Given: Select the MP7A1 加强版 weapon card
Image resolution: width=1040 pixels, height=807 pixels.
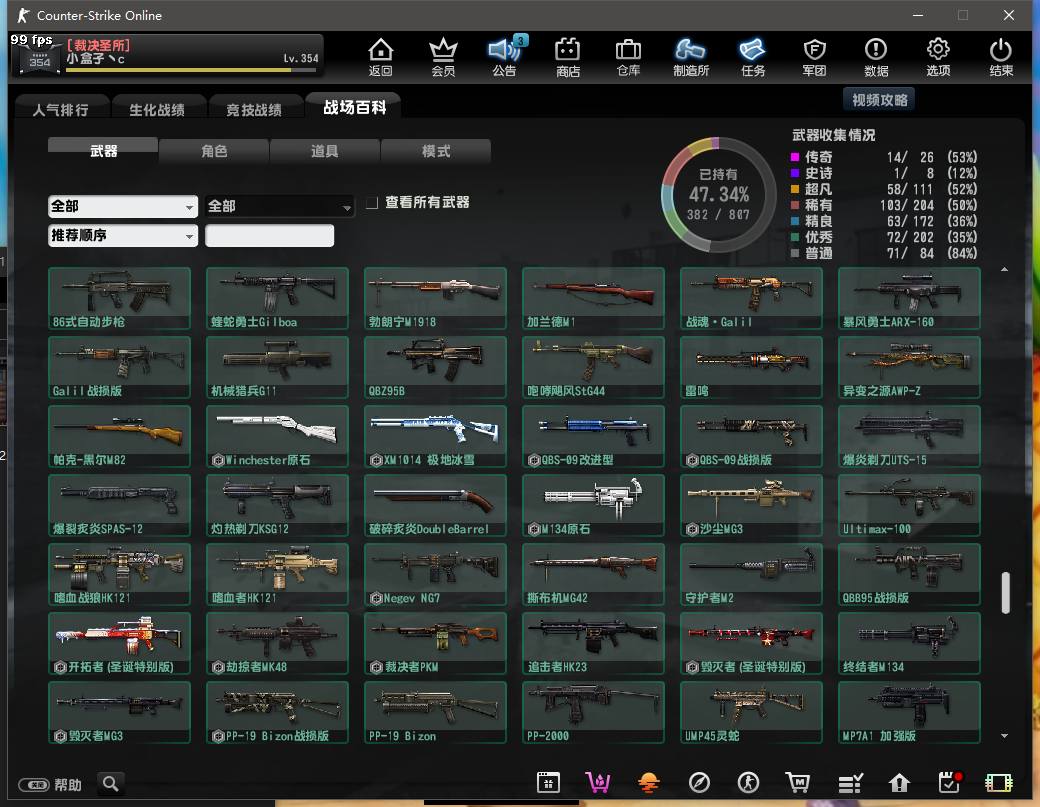Looking at the screenshot, I should point(909,712).
